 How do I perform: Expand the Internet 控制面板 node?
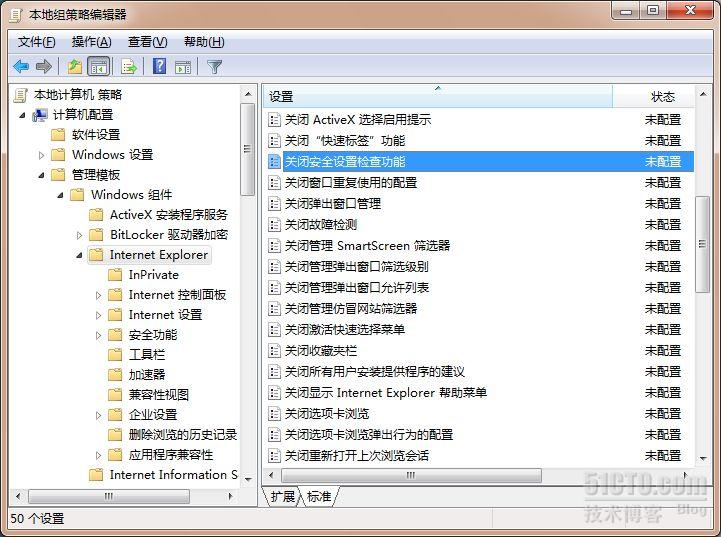coord(98,295)
